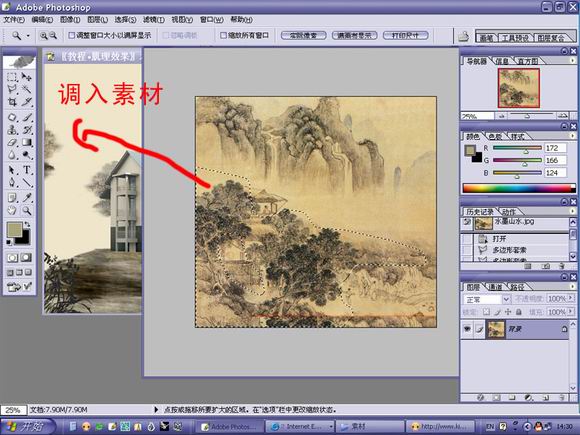Select the Blur tool
This screenshot has height=435, width=580.
(x=12, y=155)
